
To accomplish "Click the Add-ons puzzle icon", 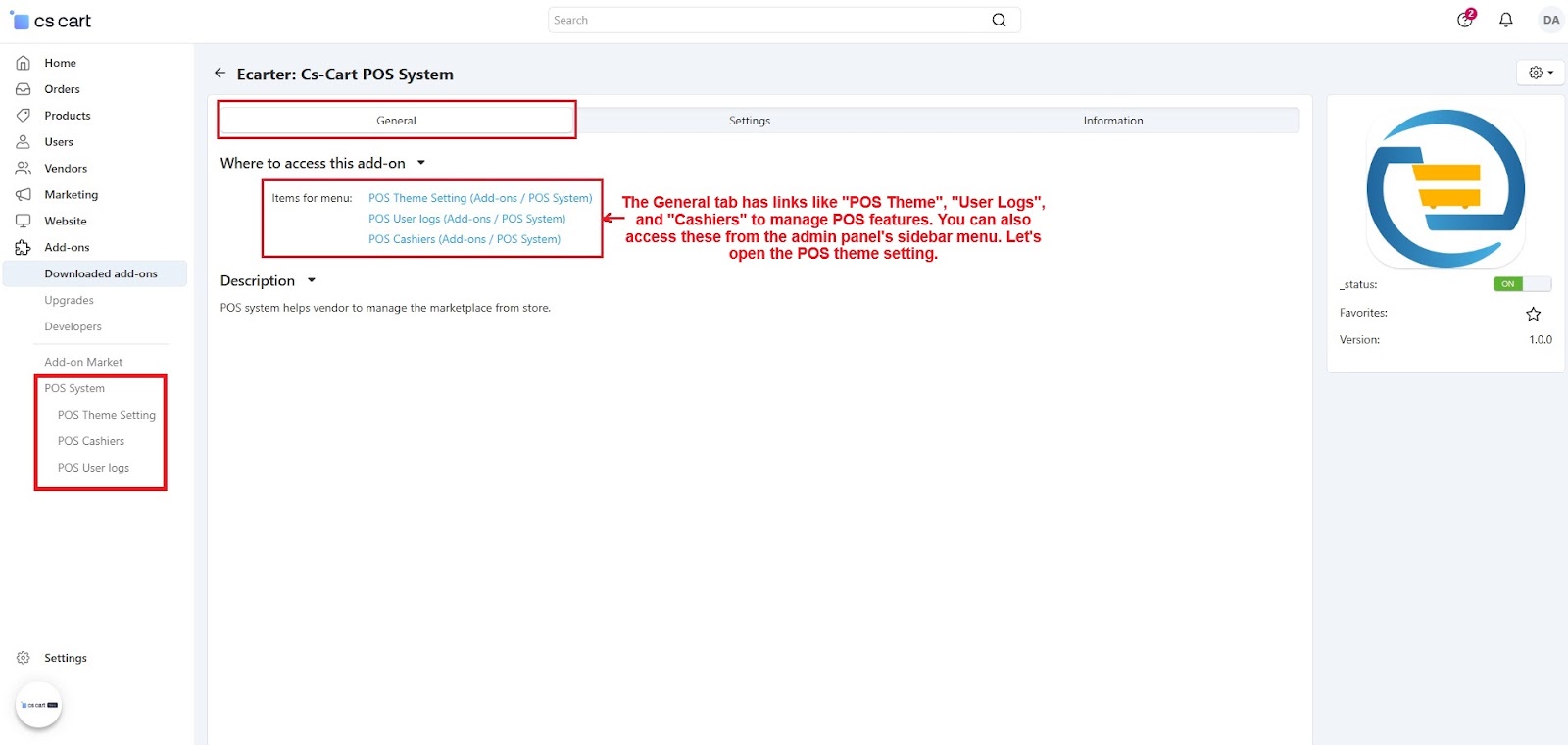I will pyautogui.click(x=24, y=248).
